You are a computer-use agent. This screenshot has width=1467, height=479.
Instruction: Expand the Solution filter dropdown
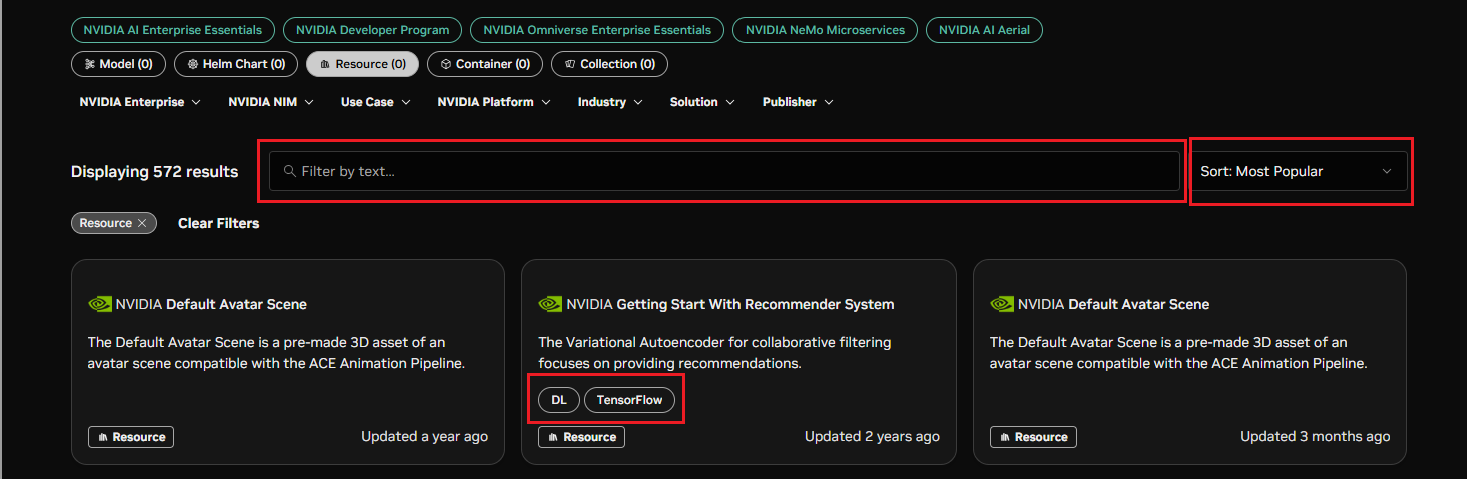pyautogui.click(x=702, y=102)
